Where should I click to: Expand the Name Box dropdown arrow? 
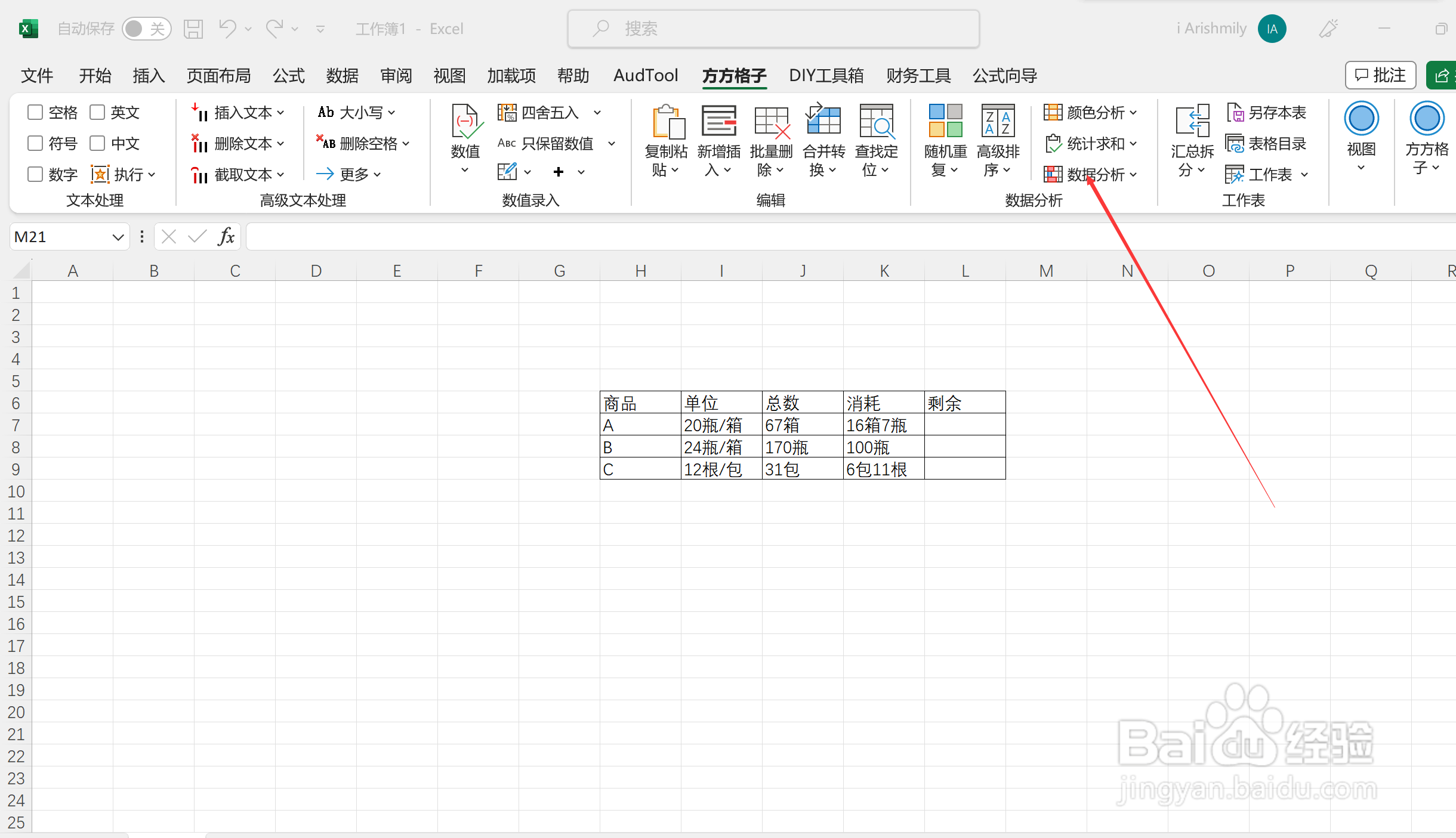[x=118, y=237]
